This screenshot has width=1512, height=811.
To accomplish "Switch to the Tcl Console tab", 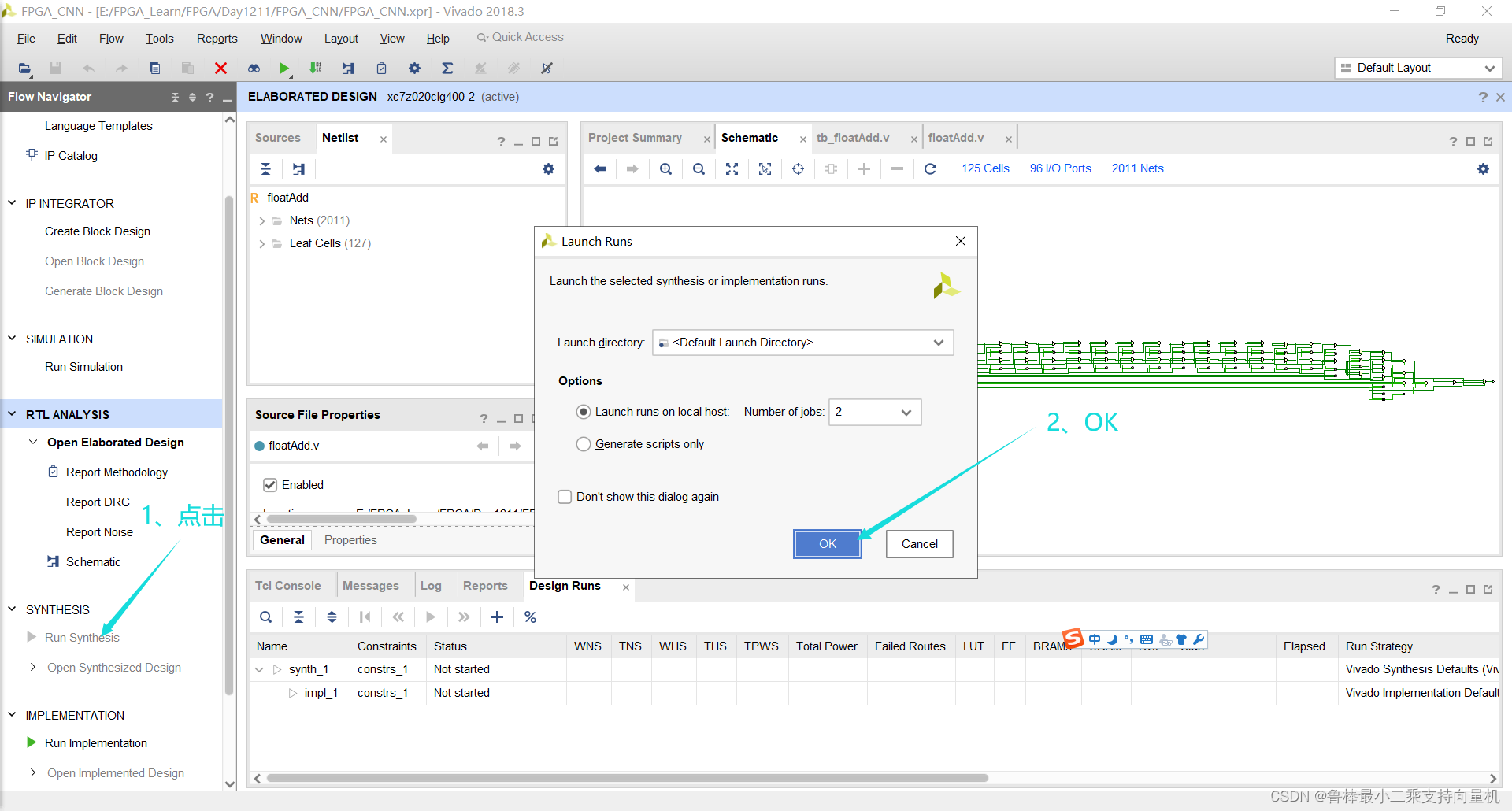I will click(x=288, y=586).
